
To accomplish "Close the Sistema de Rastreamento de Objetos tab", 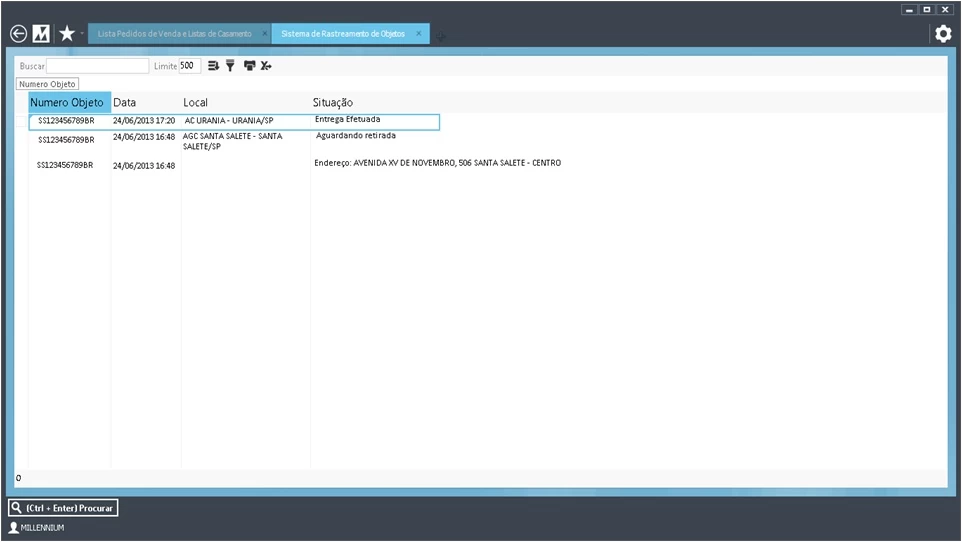I will click(419, 34).
